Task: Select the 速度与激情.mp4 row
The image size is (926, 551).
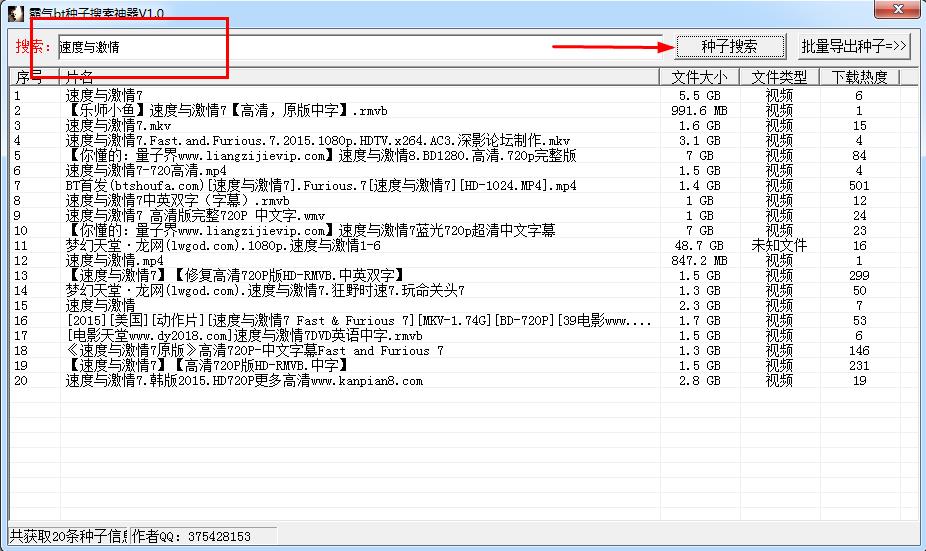Action: (x=114, y=261)
